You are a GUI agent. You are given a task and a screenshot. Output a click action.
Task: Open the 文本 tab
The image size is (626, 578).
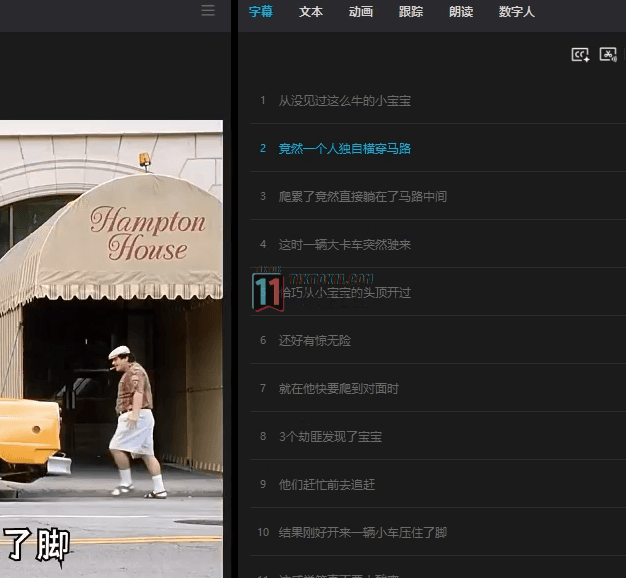click(x=311, y=12)
